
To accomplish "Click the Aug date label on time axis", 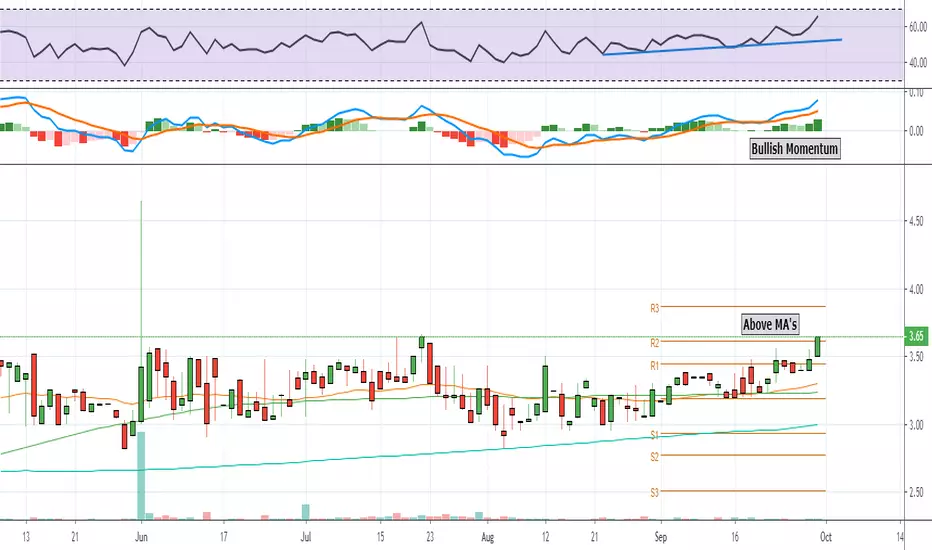I will (487, 538).
